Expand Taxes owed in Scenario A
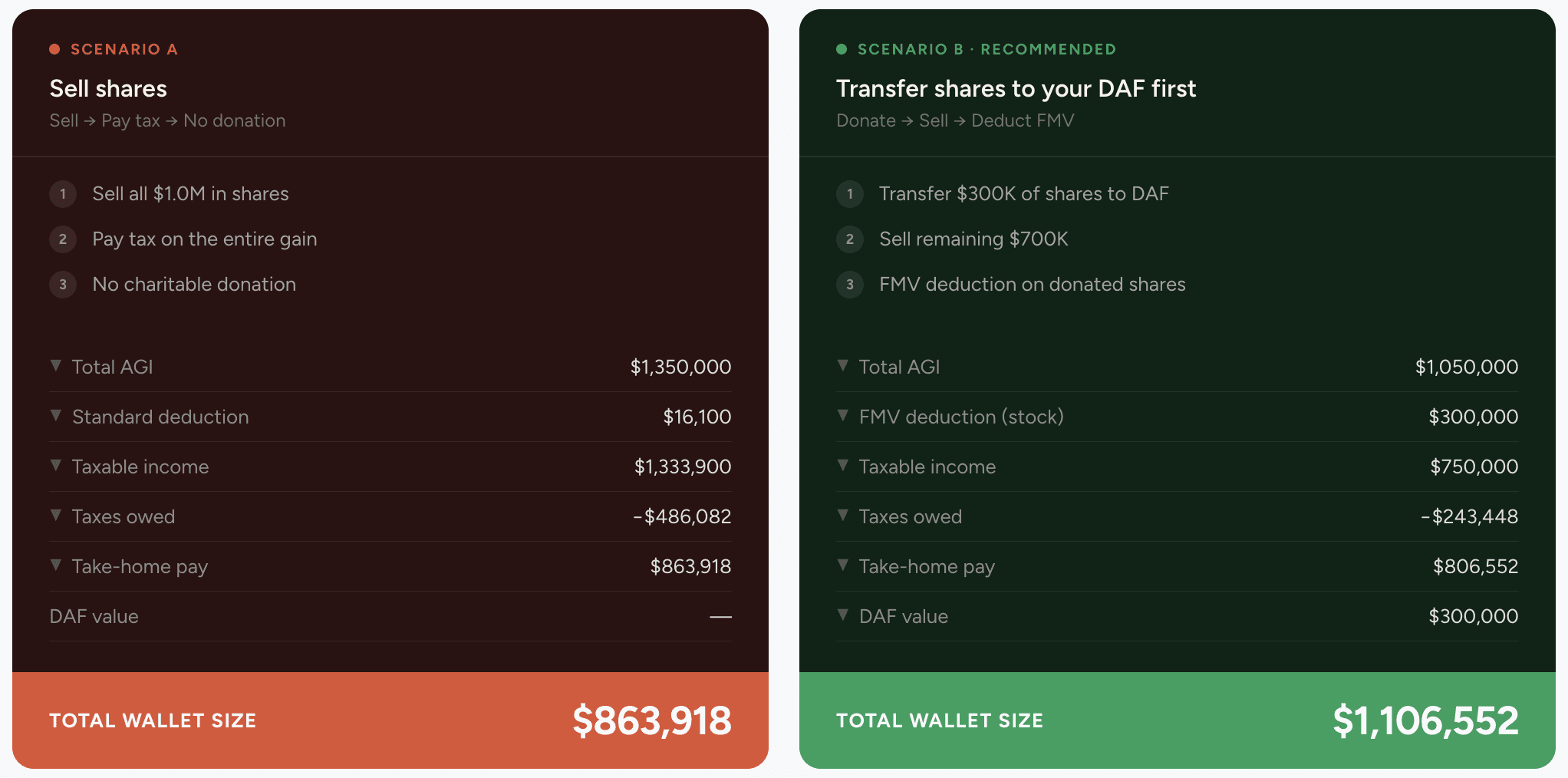Screen dimensions: 1568x778 (390, 516)
